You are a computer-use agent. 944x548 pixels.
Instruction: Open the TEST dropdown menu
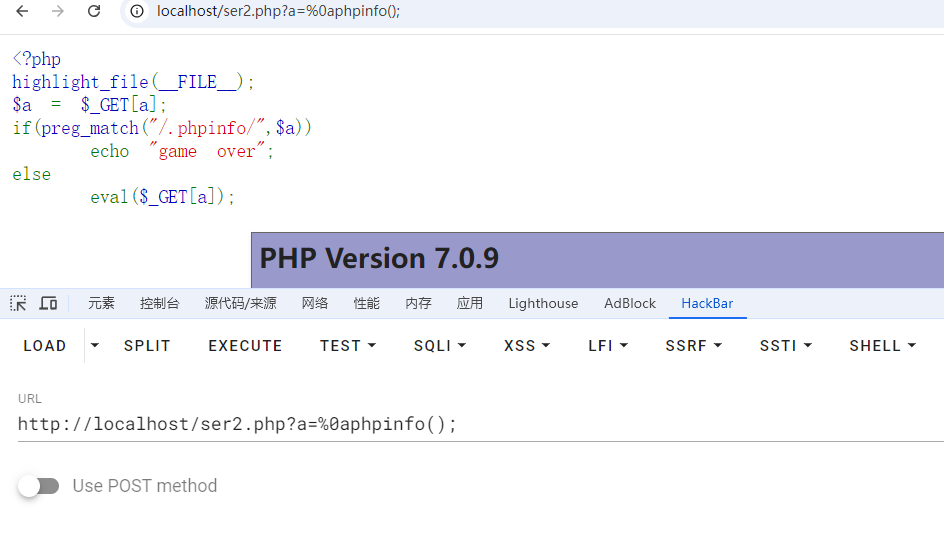(x=348, y=346)
